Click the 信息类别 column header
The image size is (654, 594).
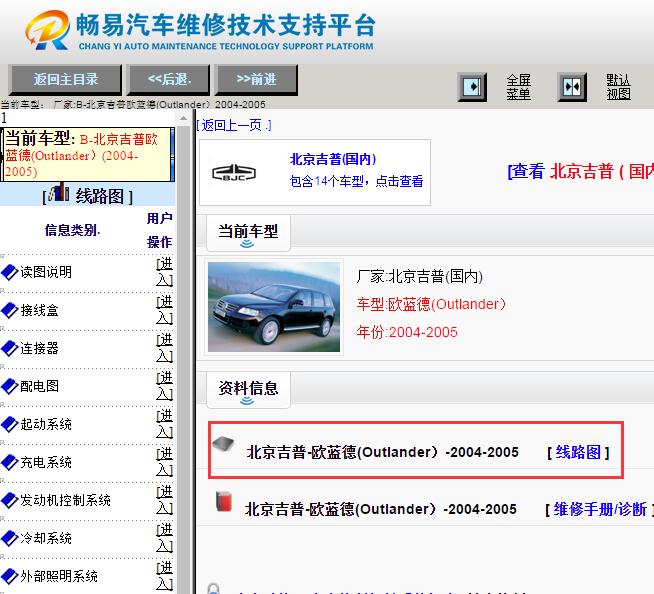pos(73,230)
